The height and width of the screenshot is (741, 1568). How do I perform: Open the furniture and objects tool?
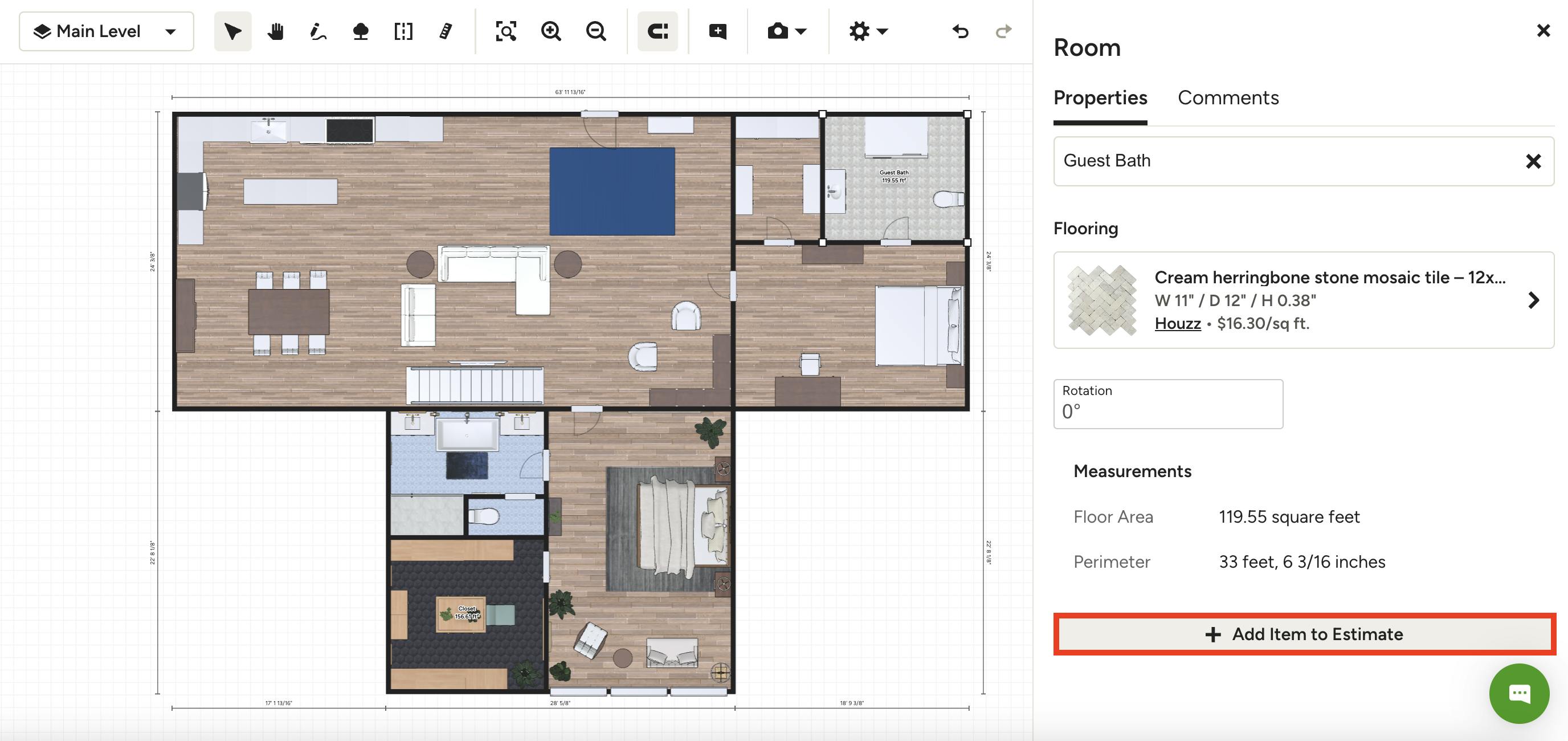[360, 31]
